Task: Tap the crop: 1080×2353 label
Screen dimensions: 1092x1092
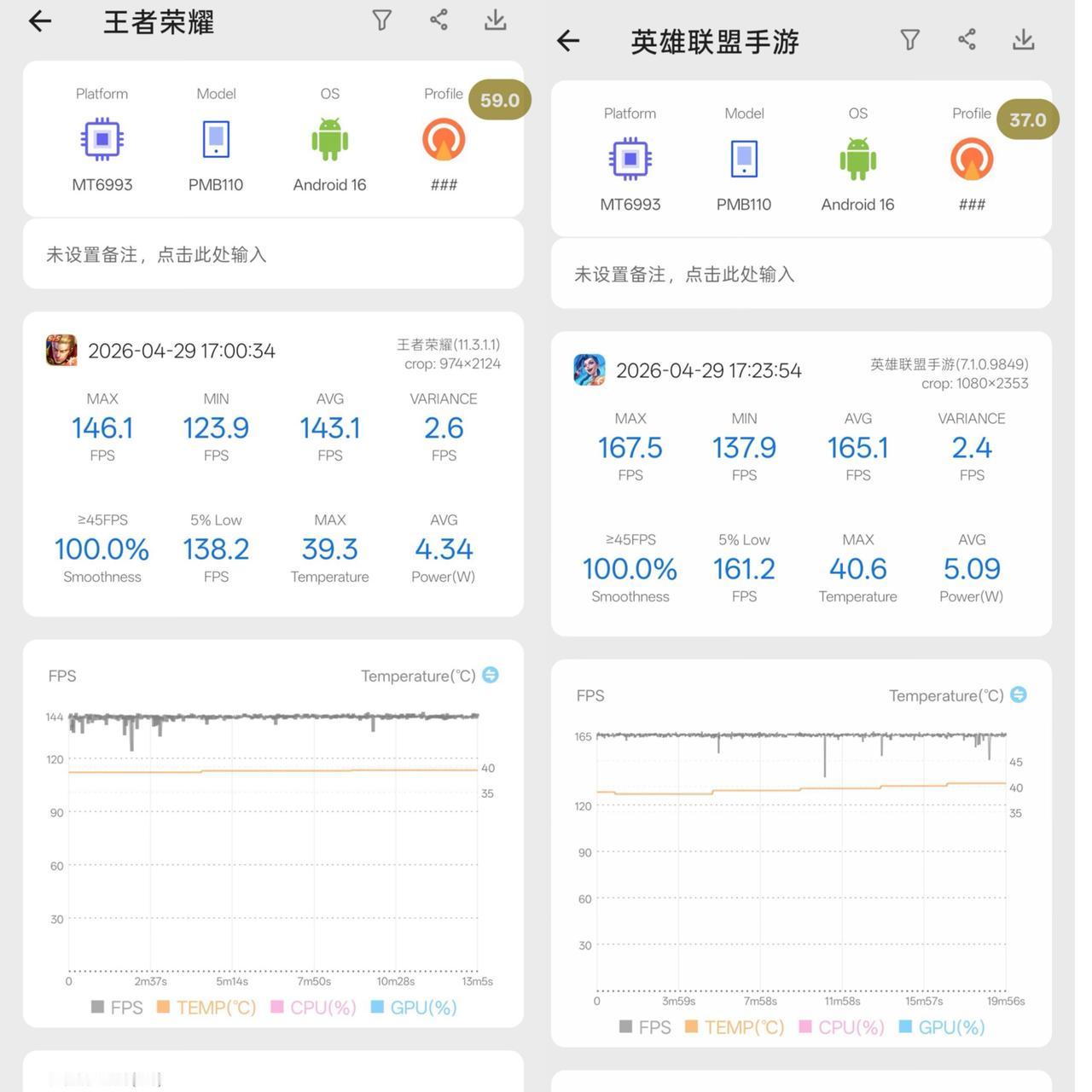Action: click(x=975, y=384)
